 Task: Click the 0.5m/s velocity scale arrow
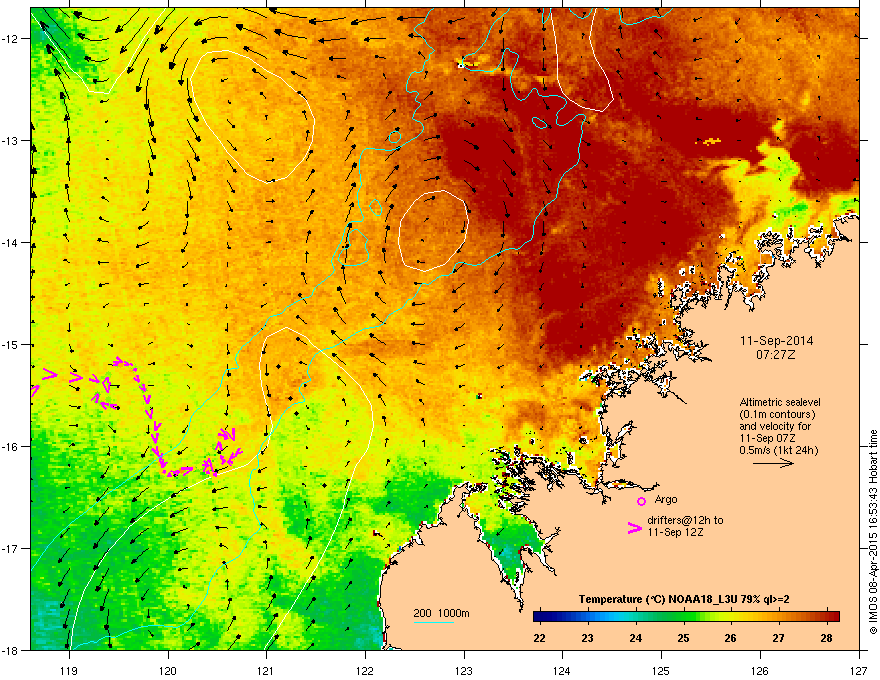click(x=773, y=463)
